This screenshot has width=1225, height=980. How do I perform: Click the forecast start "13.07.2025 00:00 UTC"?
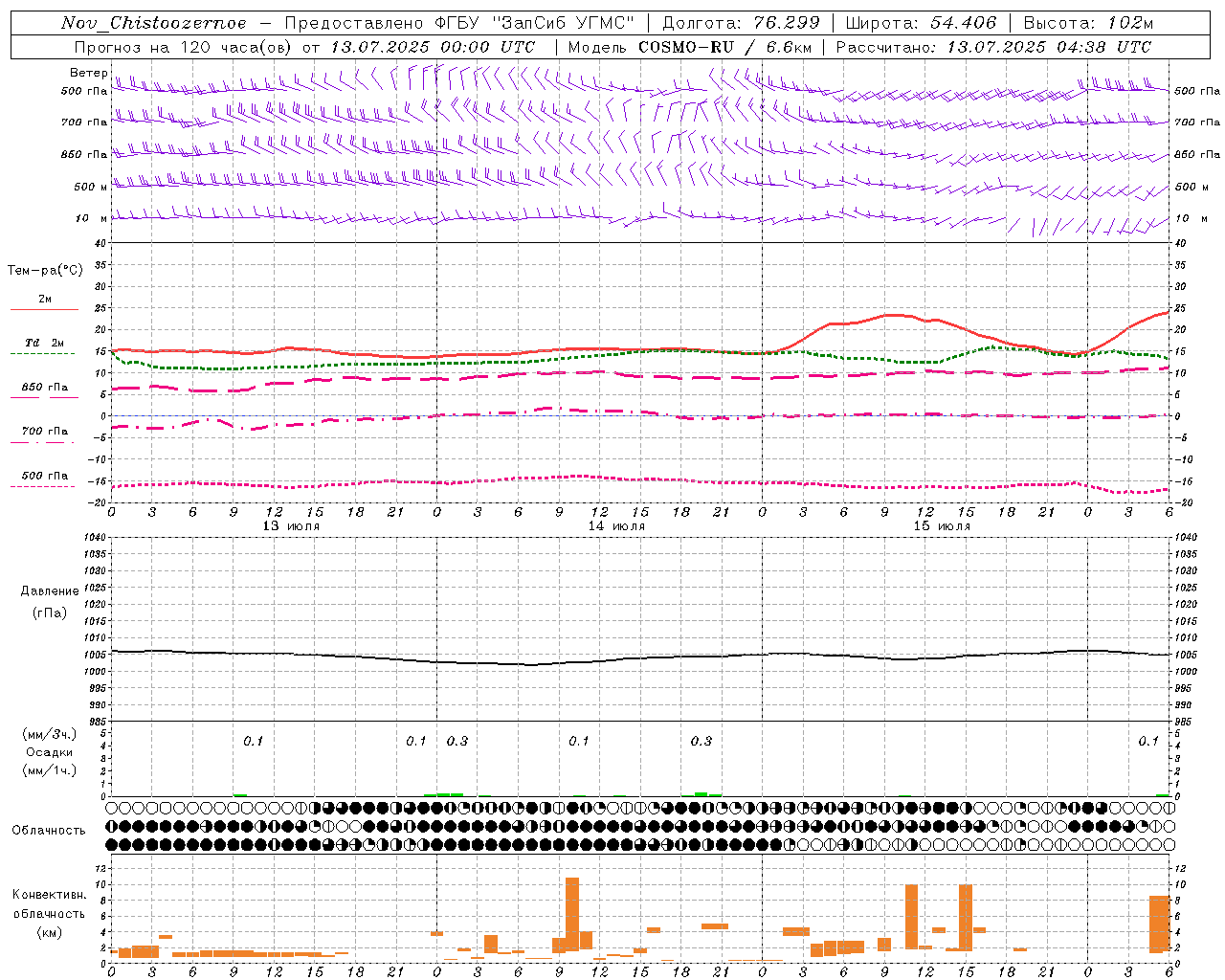coord(433,47)
